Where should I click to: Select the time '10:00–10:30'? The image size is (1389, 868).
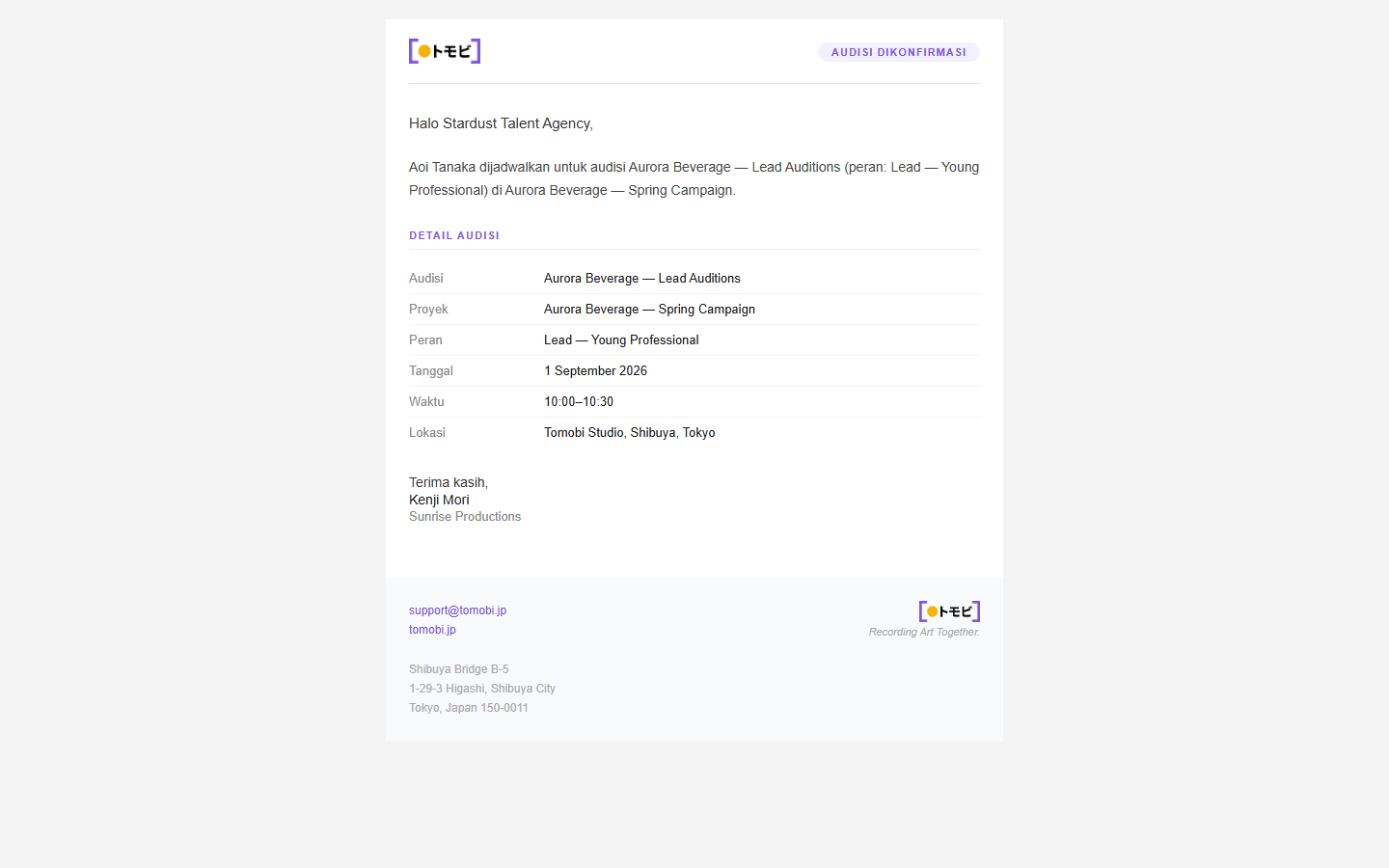(579, 401)
